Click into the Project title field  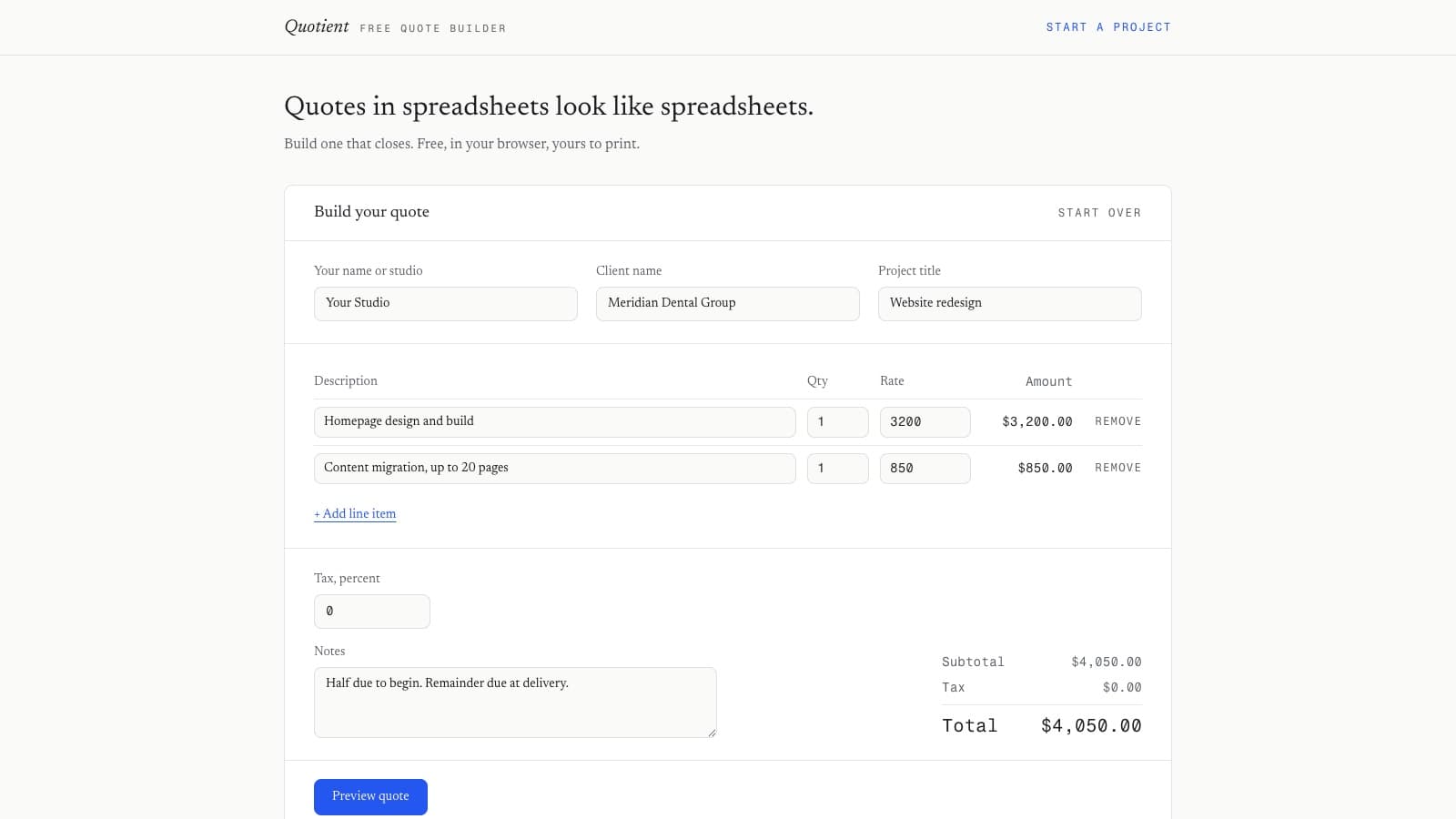pyautogui.click(x=1010, y=304)
